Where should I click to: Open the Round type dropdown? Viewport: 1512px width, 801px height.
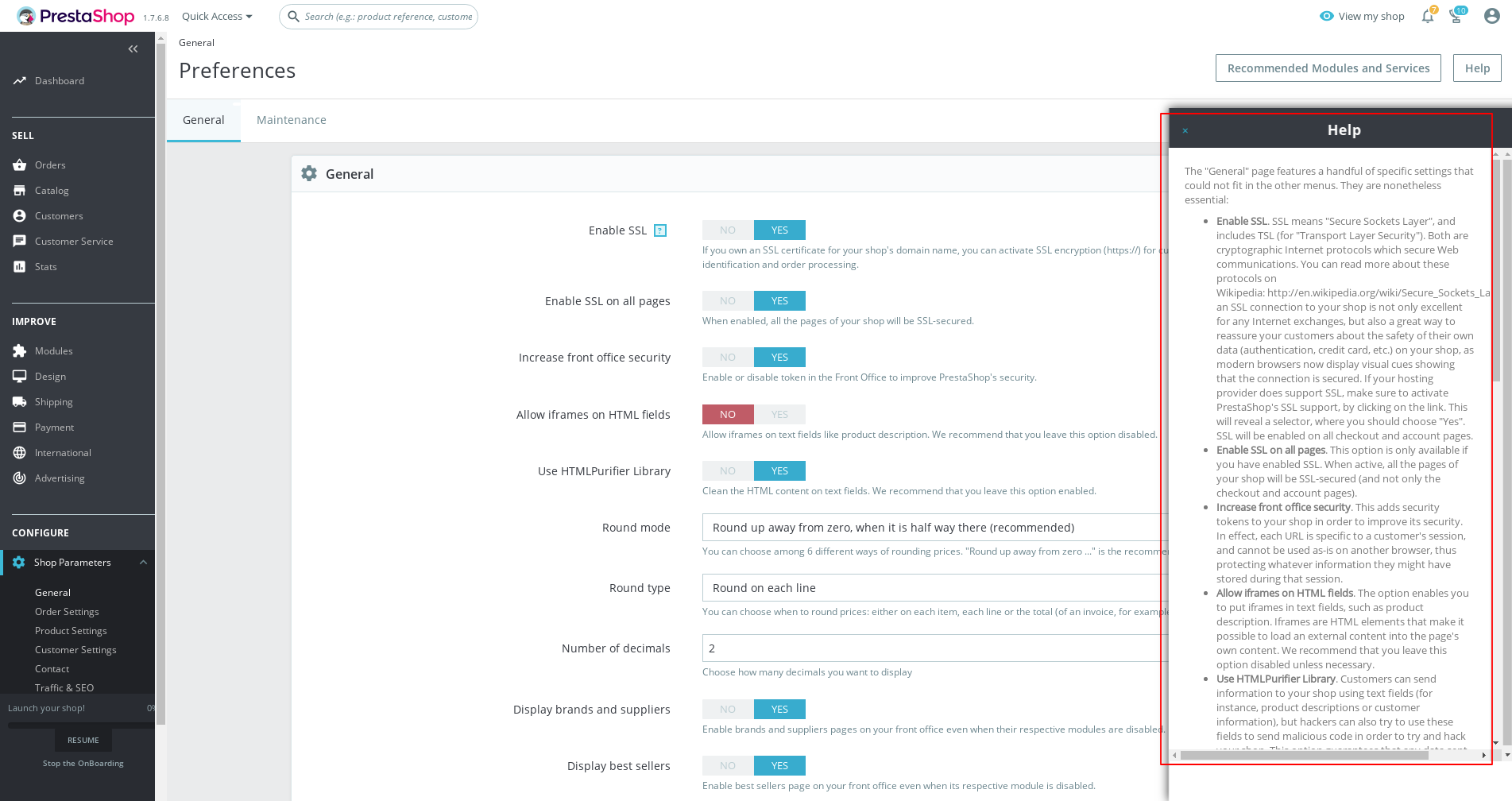point(935,588)
